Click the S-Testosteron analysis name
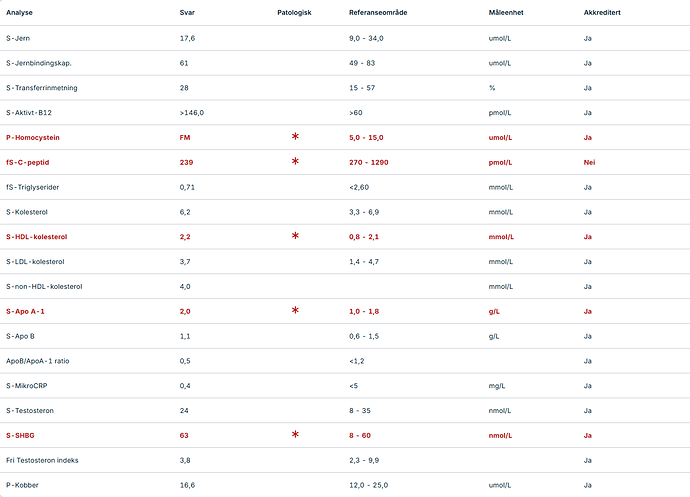690x497 pixels. (30, 410)
